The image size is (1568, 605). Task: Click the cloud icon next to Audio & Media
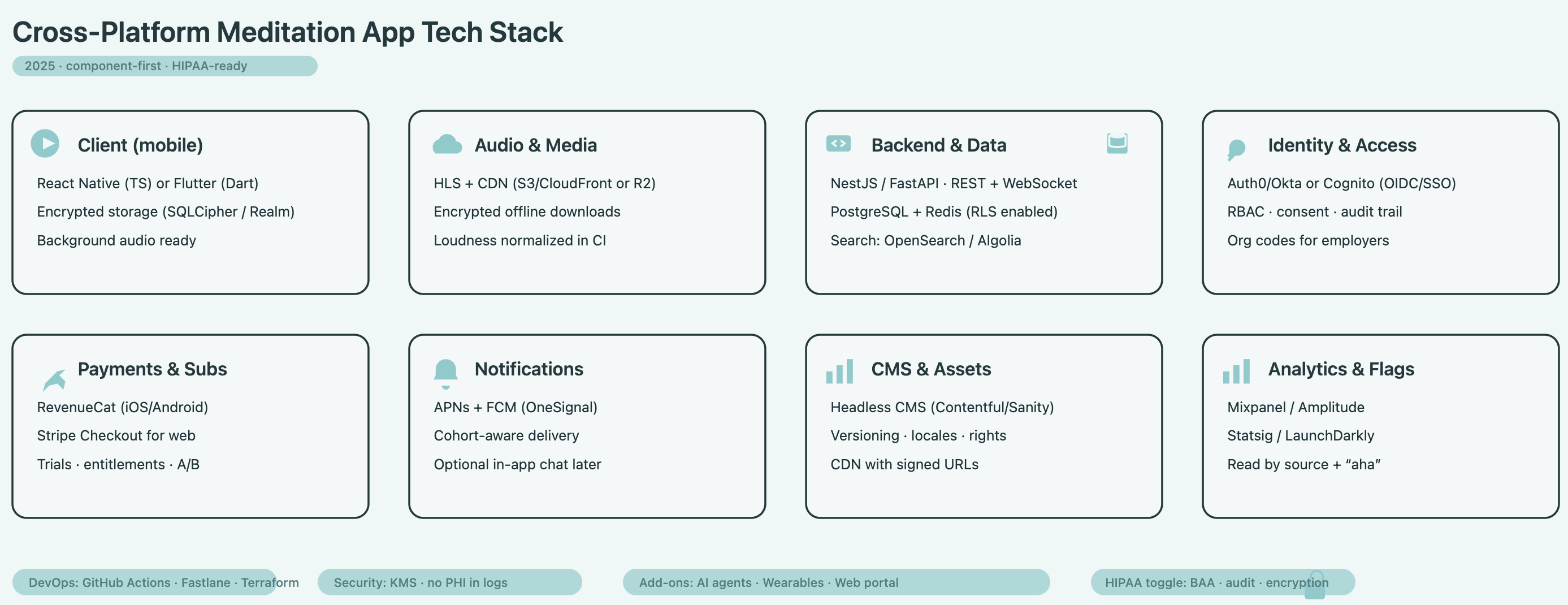447,144
